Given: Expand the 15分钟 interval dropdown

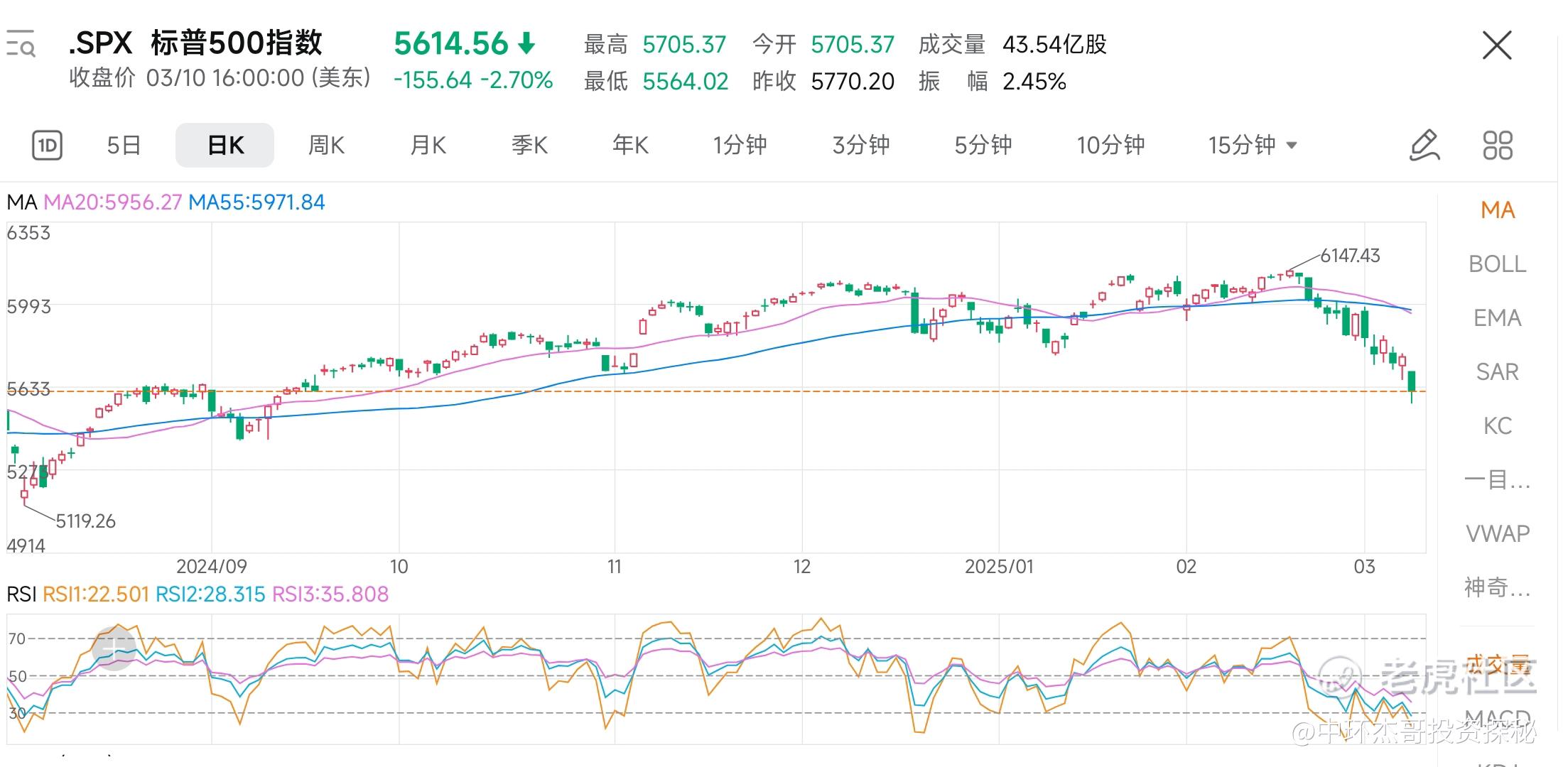Looking at the screenshot, I should coord(1253,146).
